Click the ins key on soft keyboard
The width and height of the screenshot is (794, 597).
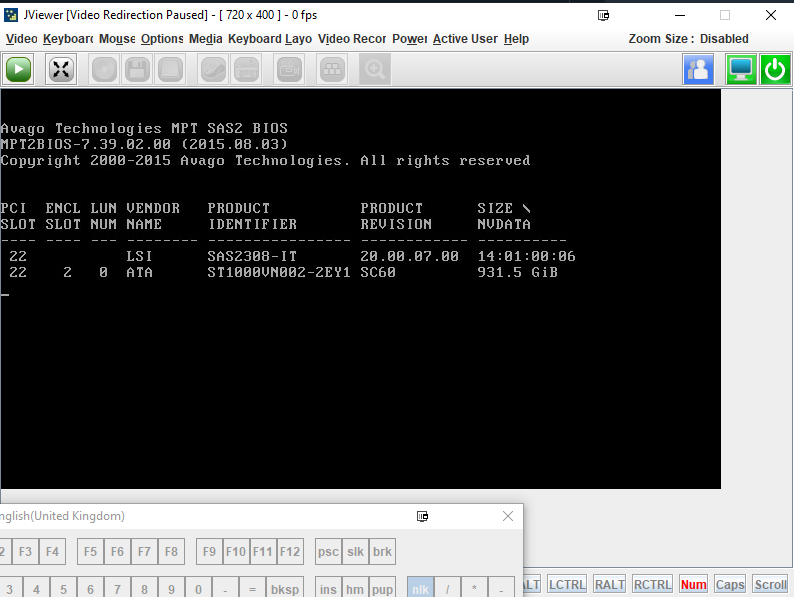tap(328, 587)
